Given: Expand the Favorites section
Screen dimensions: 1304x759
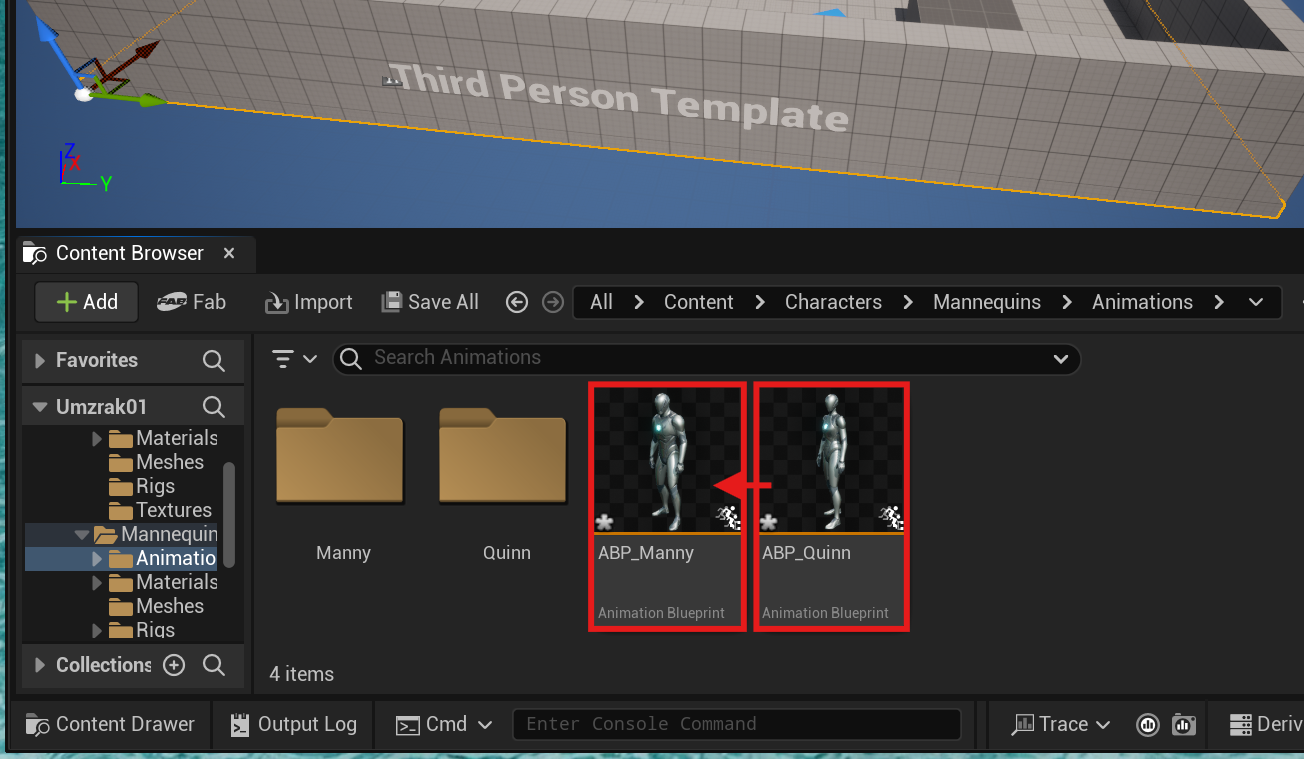Looking at the screenshot, I should [40, 360].
